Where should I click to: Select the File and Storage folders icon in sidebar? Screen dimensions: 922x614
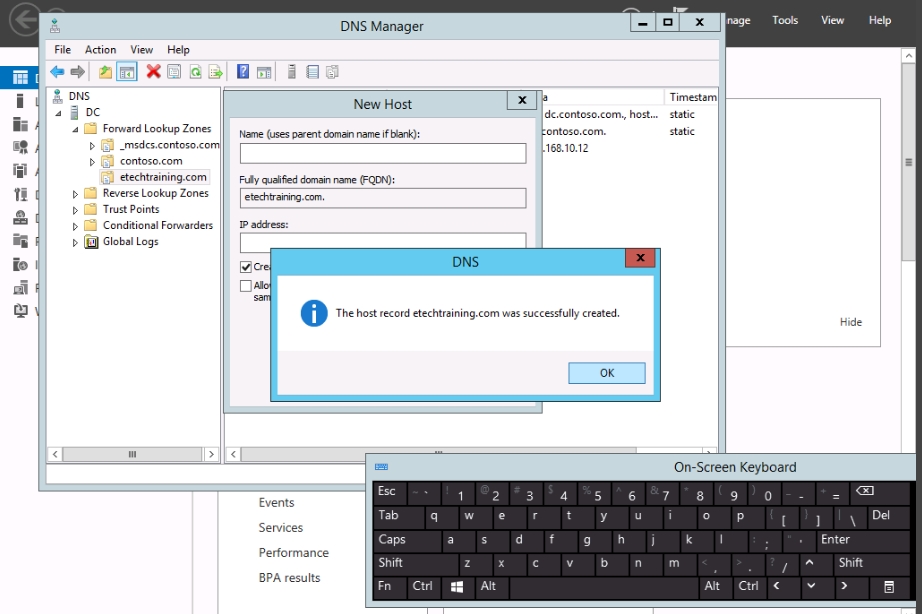click(x=20, y=241)
